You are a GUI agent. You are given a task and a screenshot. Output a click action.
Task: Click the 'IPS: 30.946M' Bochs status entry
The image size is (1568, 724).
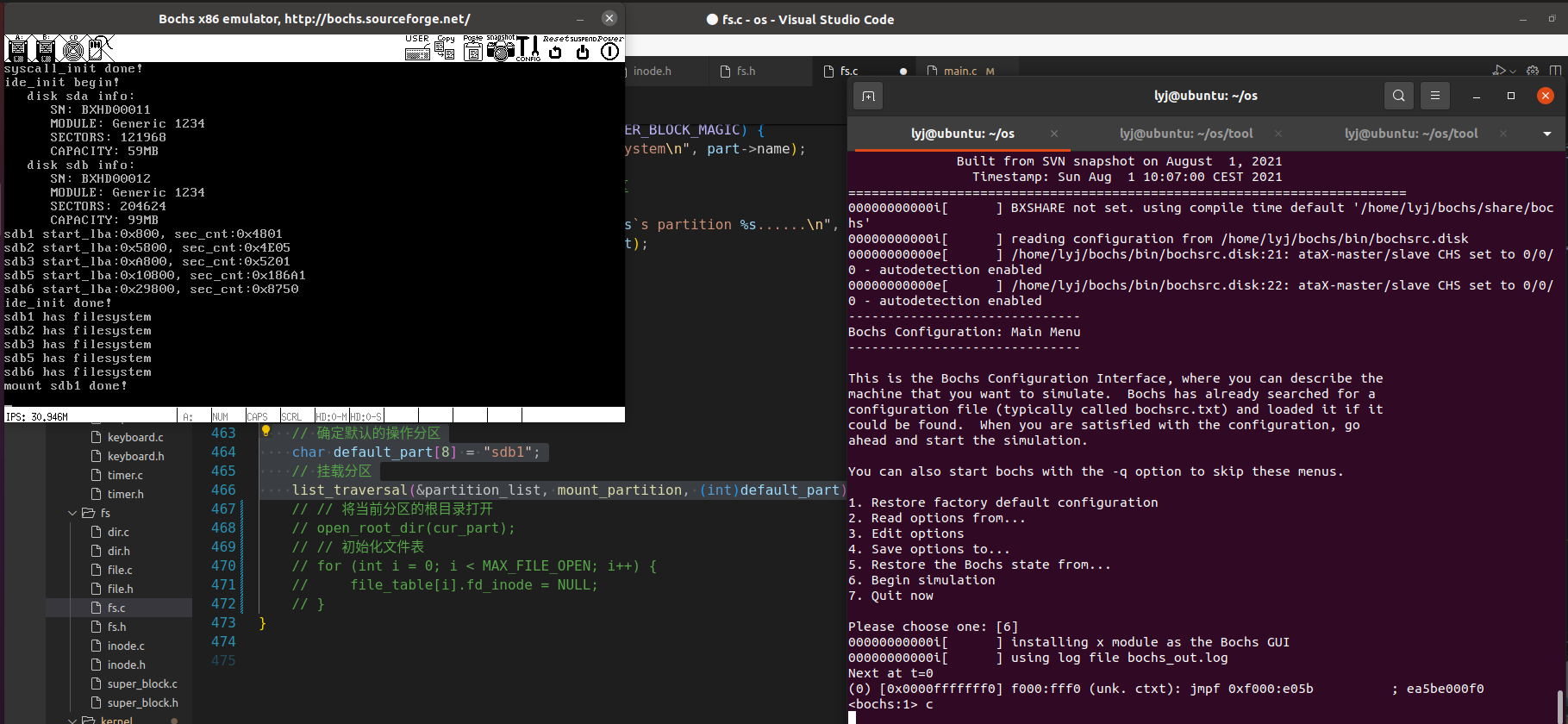point(37,416)
